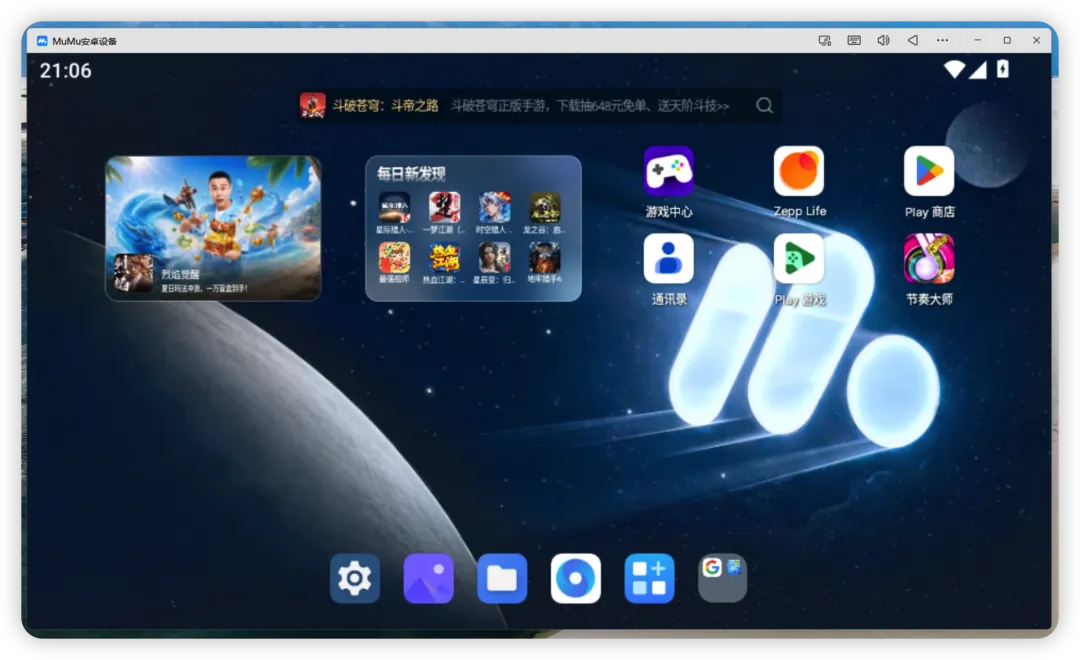Open the blue file manager folder in dock

[x=502, y=578]
